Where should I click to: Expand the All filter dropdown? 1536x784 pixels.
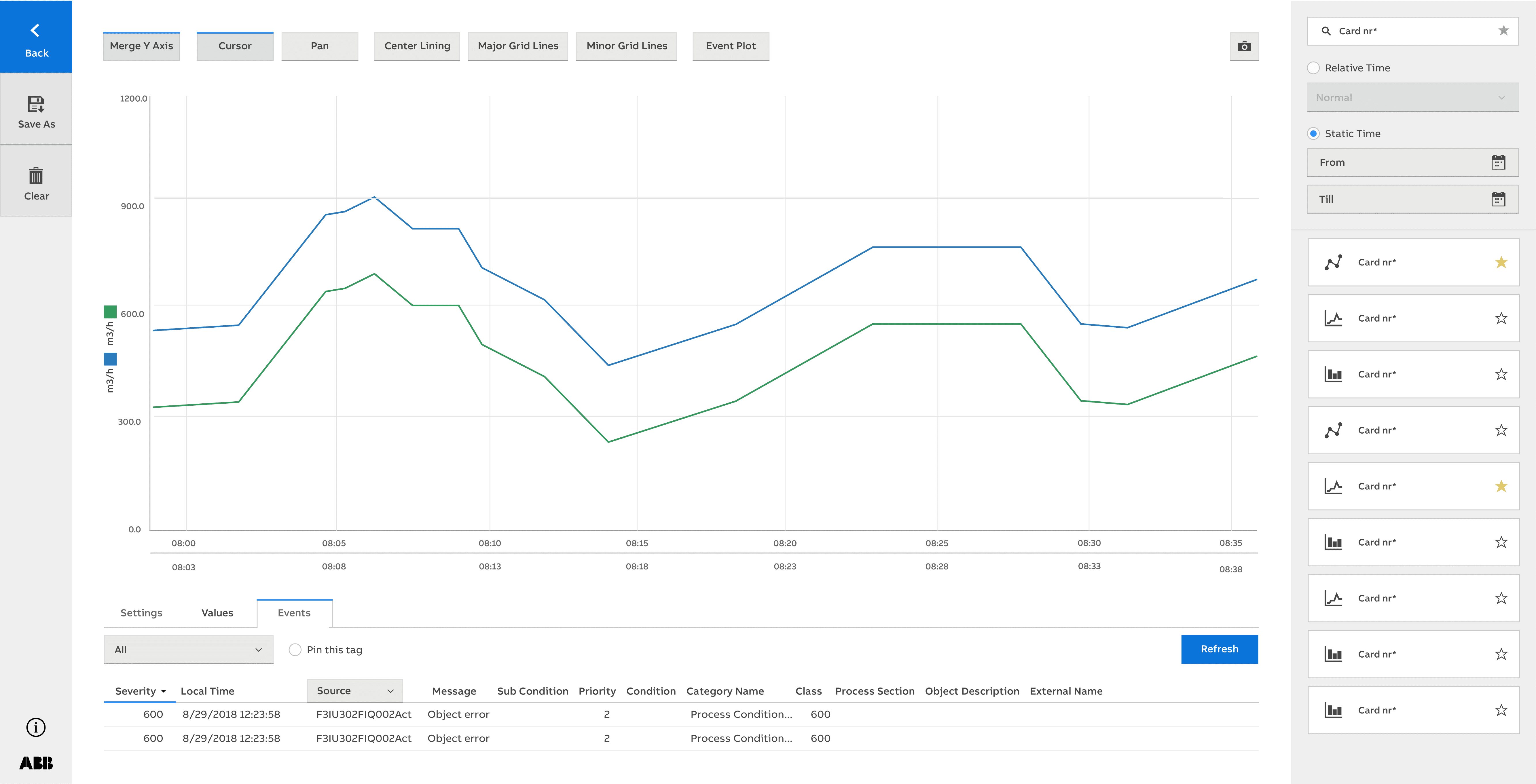tap(188, 650)
